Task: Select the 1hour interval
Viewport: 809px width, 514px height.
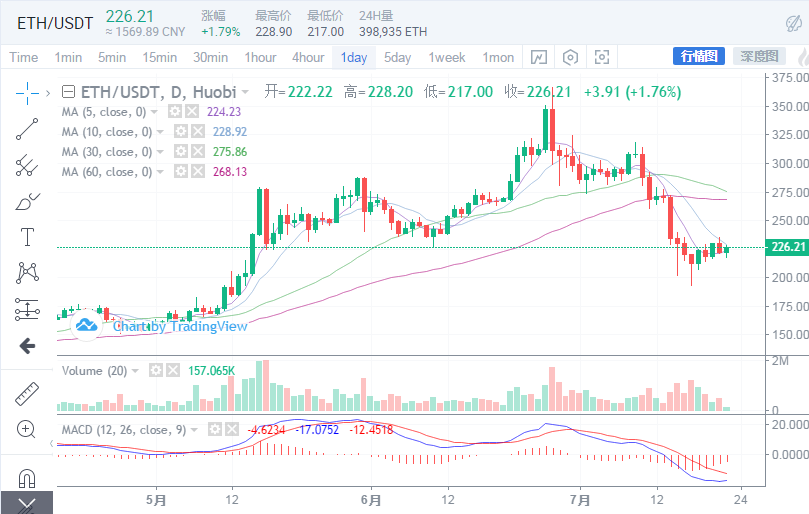Action: tap(261, 57)
